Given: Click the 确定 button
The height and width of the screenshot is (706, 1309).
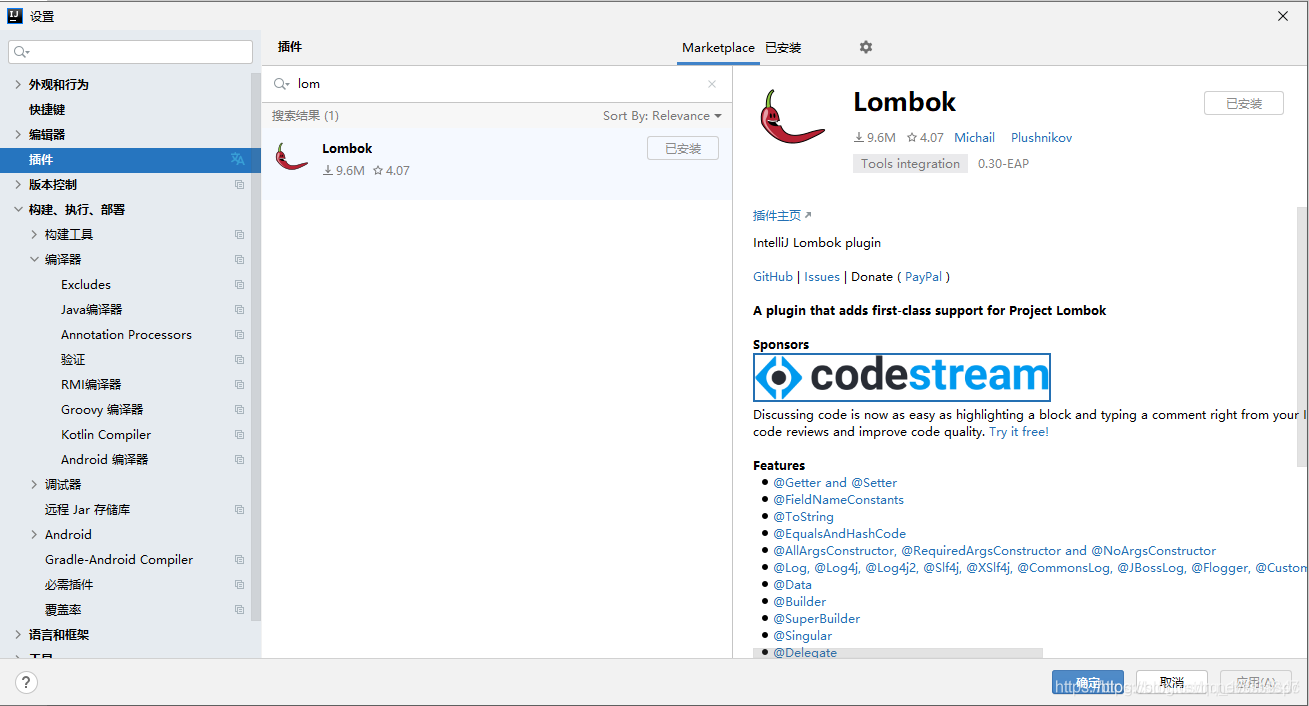Looking at the screenshot, I should tap(1088, 682).
